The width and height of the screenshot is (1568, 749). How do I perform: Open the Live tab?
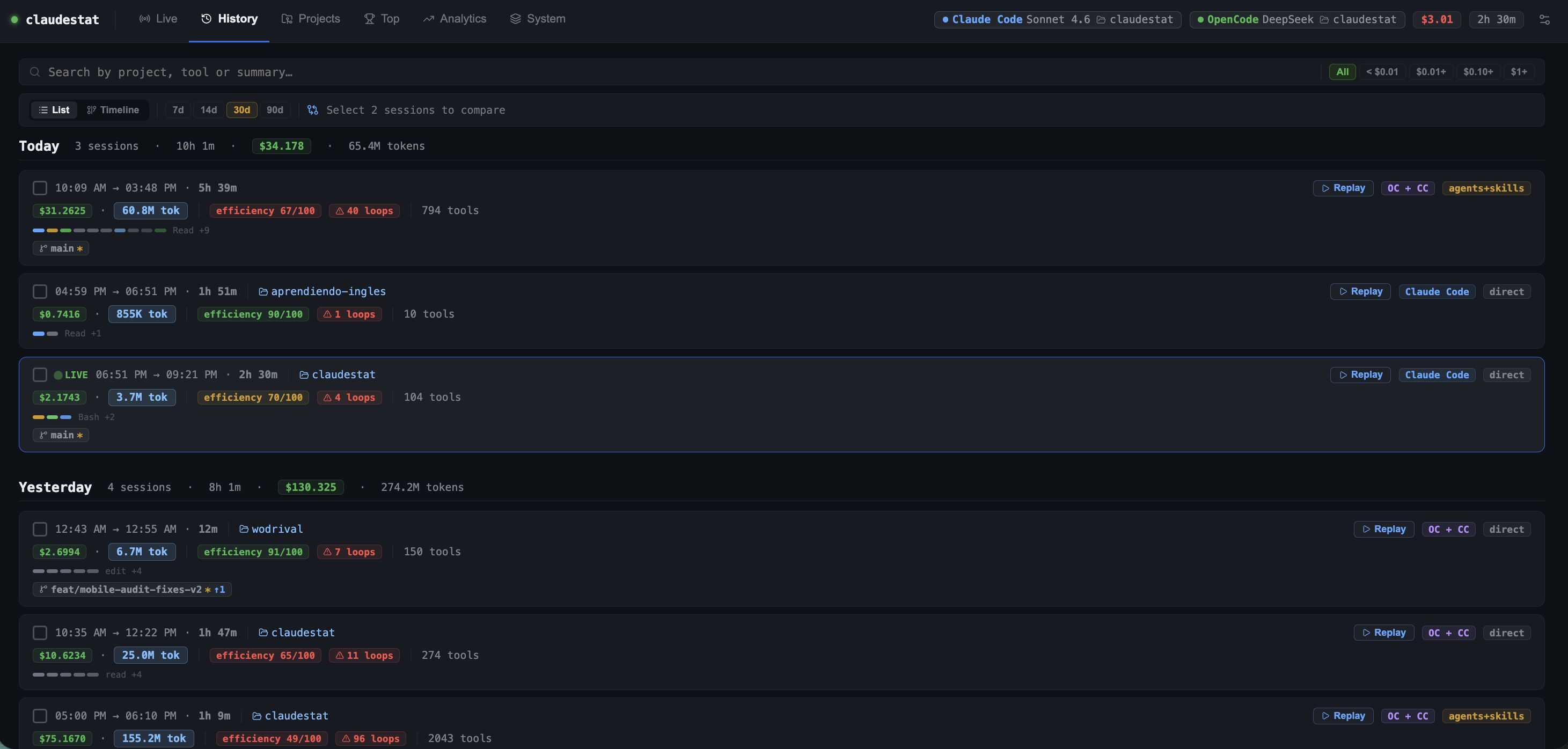point(158,19)
